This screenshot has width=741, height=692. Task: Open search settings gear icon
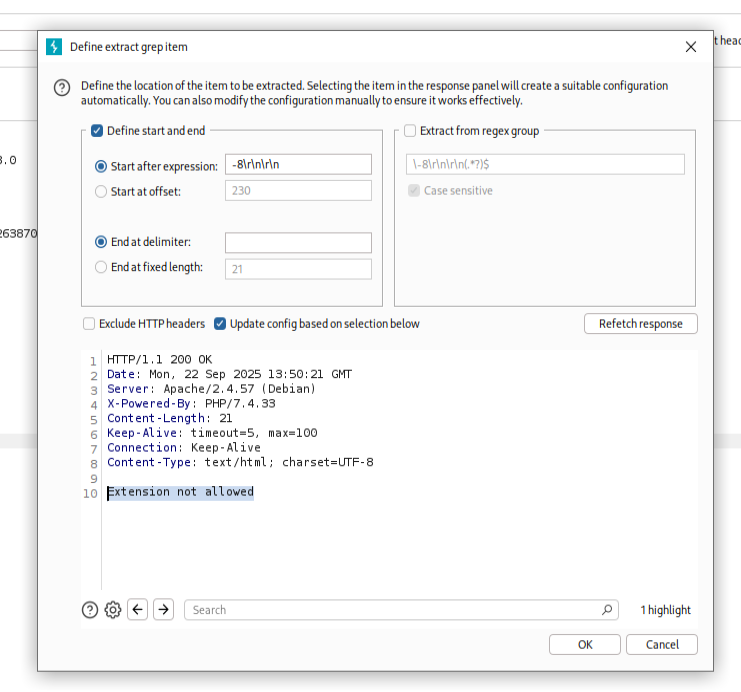point(113,609)
